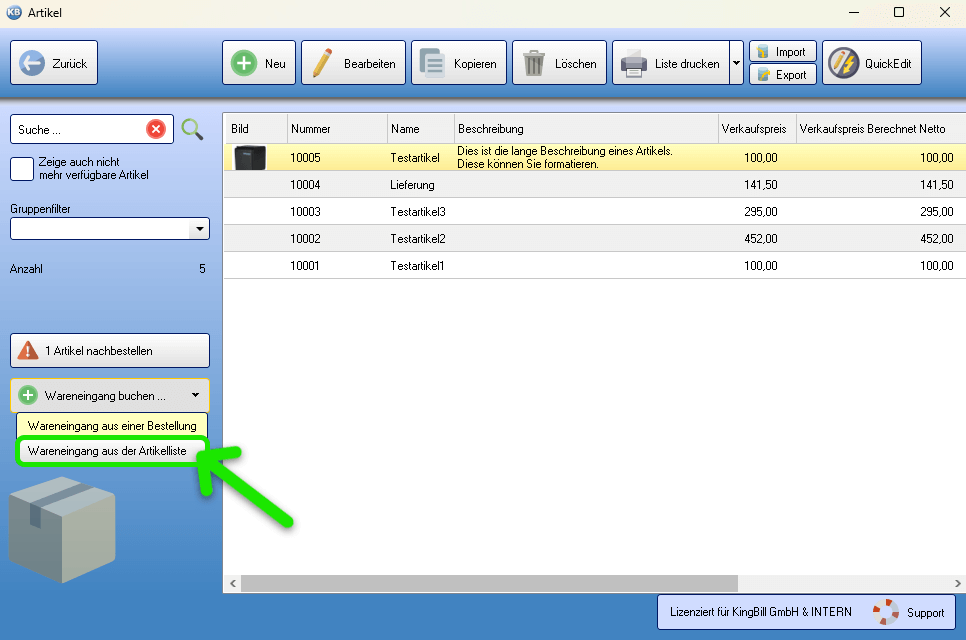This screenshot has width=966, height=640.
Task: Click the horizontal scrollbar of table
Action: 488,583
